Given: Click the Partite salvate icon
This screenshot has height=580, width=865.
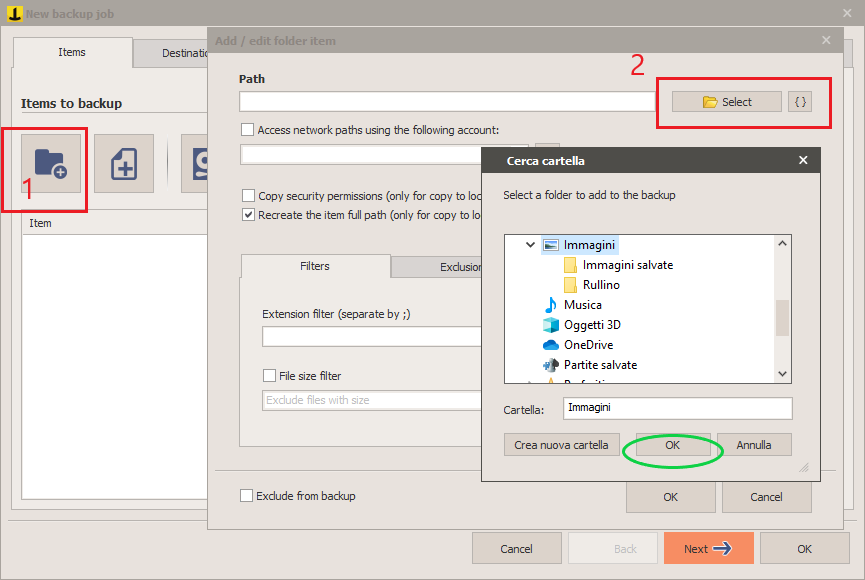Looking at the screenshot, I should pyautogui.click(x=551, y=365).
